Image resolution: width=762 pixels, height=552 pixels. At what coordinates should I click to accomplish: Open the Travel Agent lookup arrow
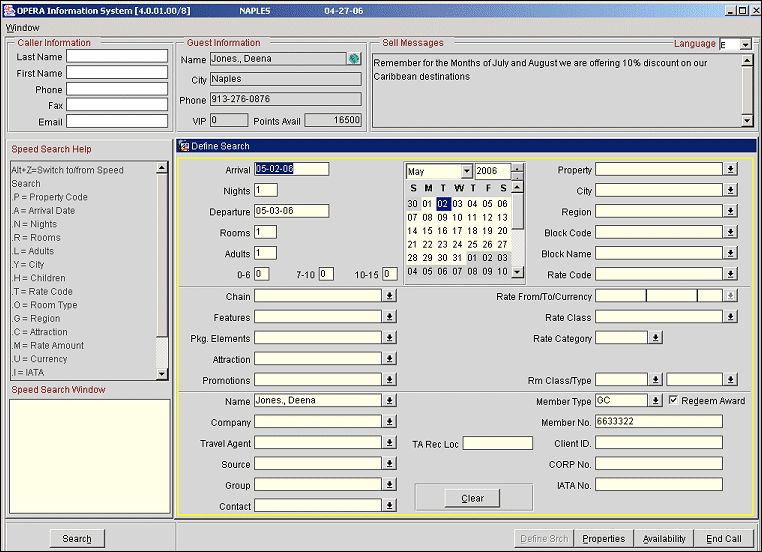point(389,443)
